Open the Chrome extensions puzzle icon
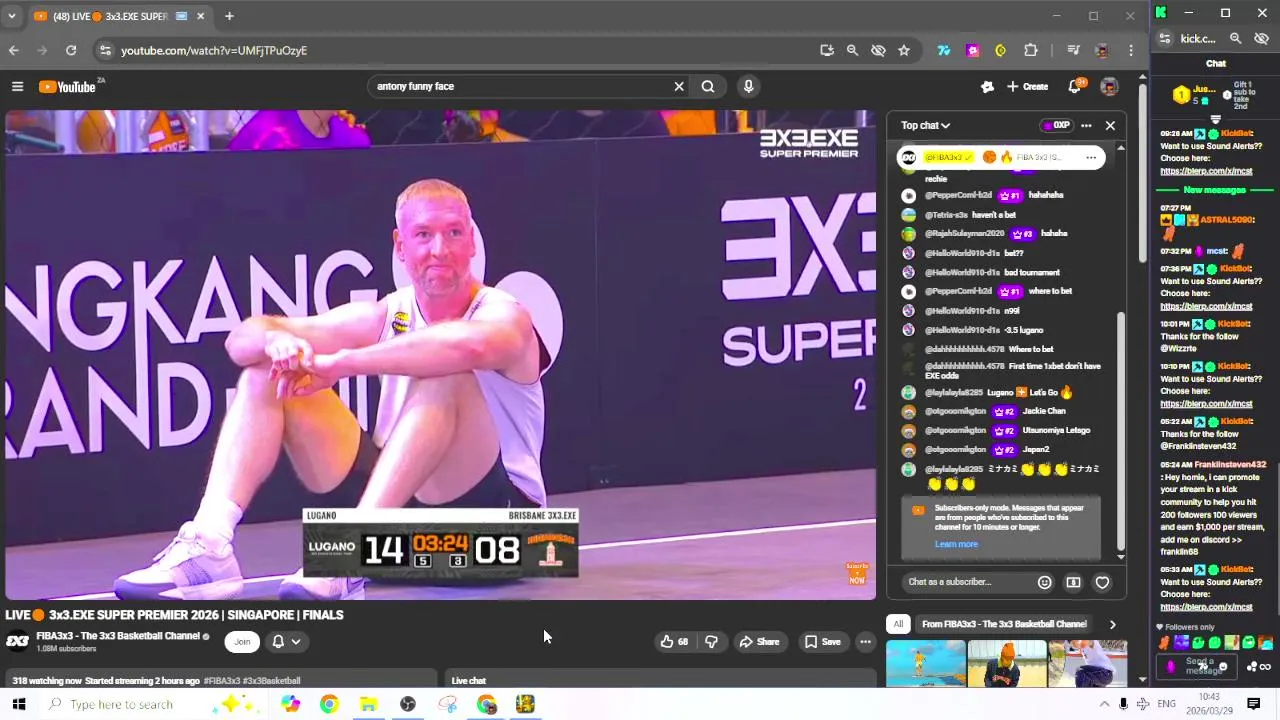Screen dimensions: 1280x720 point(1031,50)
